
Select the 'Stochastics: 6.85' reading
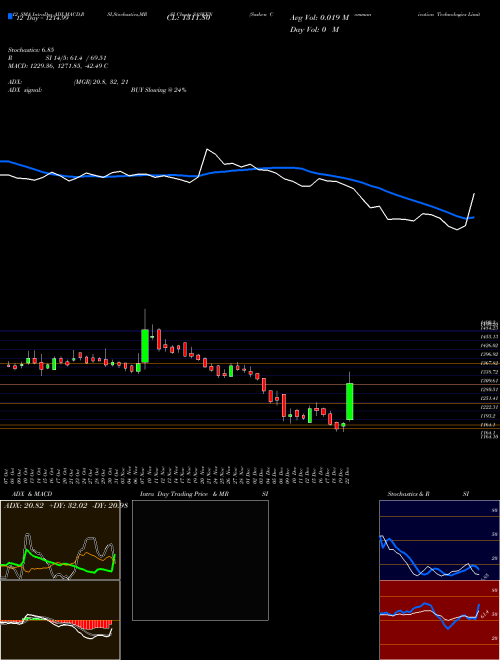tap(31, 50)
